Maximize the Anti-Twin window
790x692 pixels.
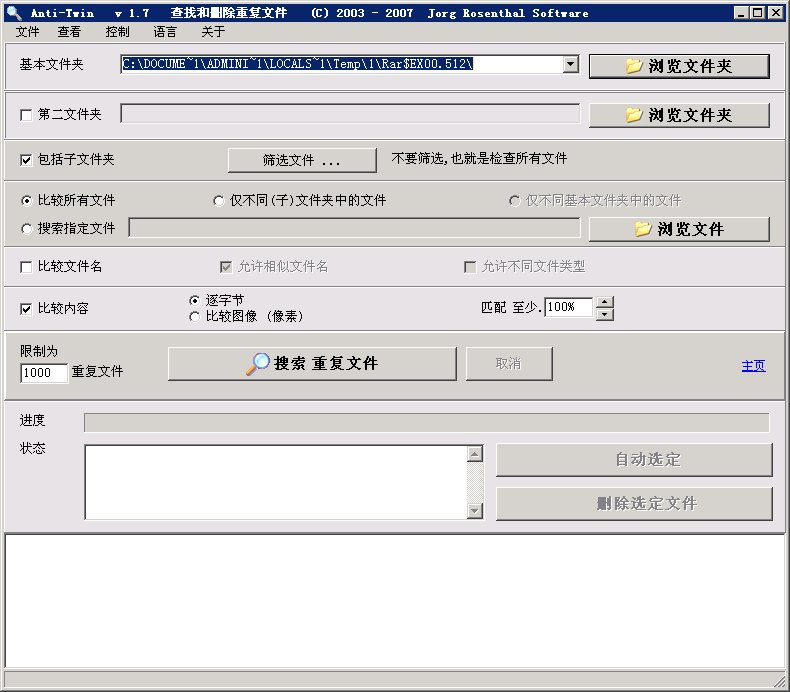757,13
